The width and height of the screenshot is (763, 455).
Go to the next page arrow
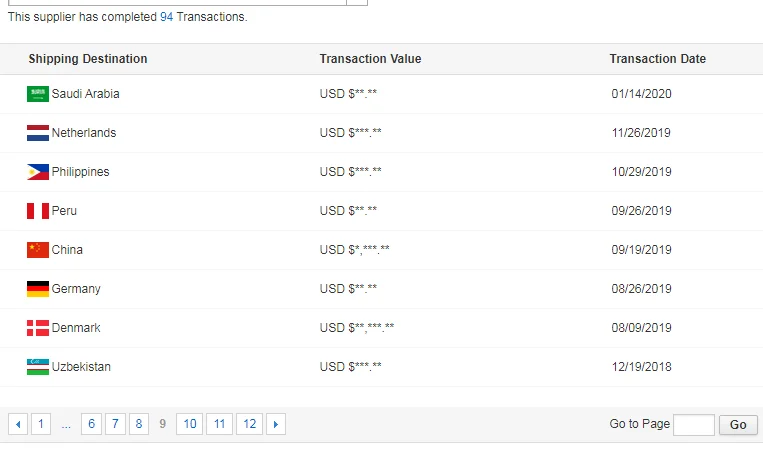(276, 424)
